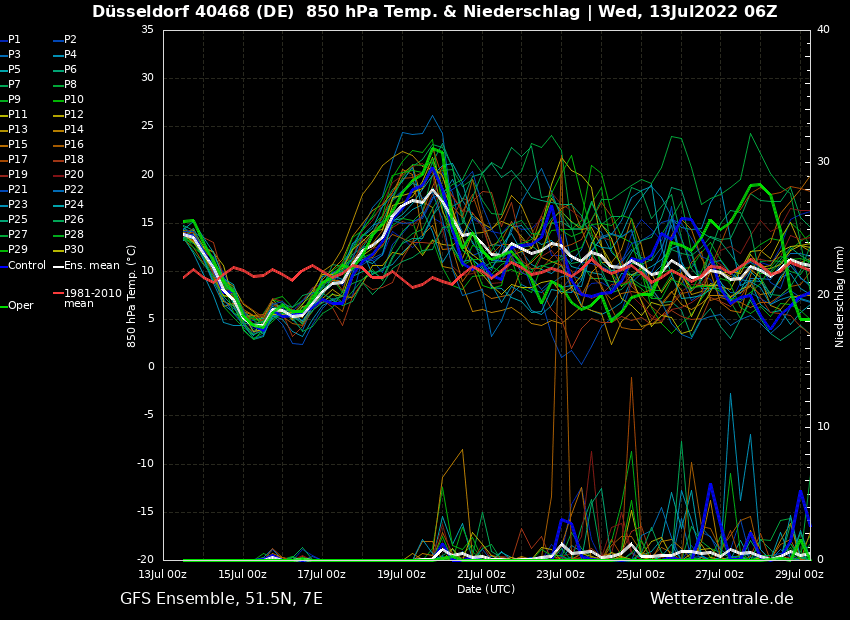
Task: Click the P1 legend entry
Action: pos(14,40)
